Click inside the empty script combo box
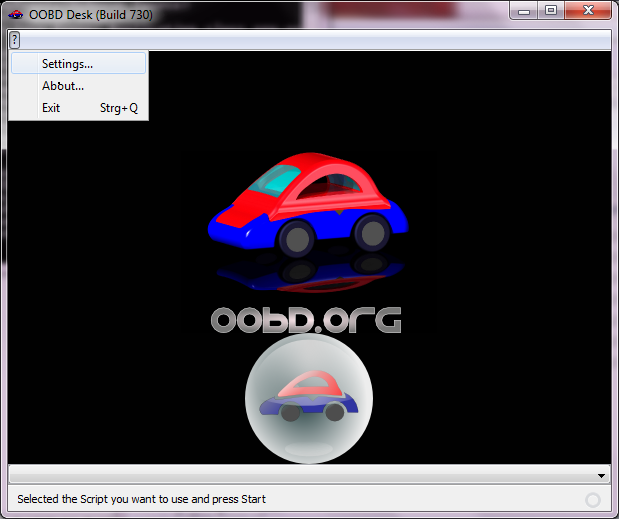The width and height of the screenshot is (619, 519). (x=300, y=476)
